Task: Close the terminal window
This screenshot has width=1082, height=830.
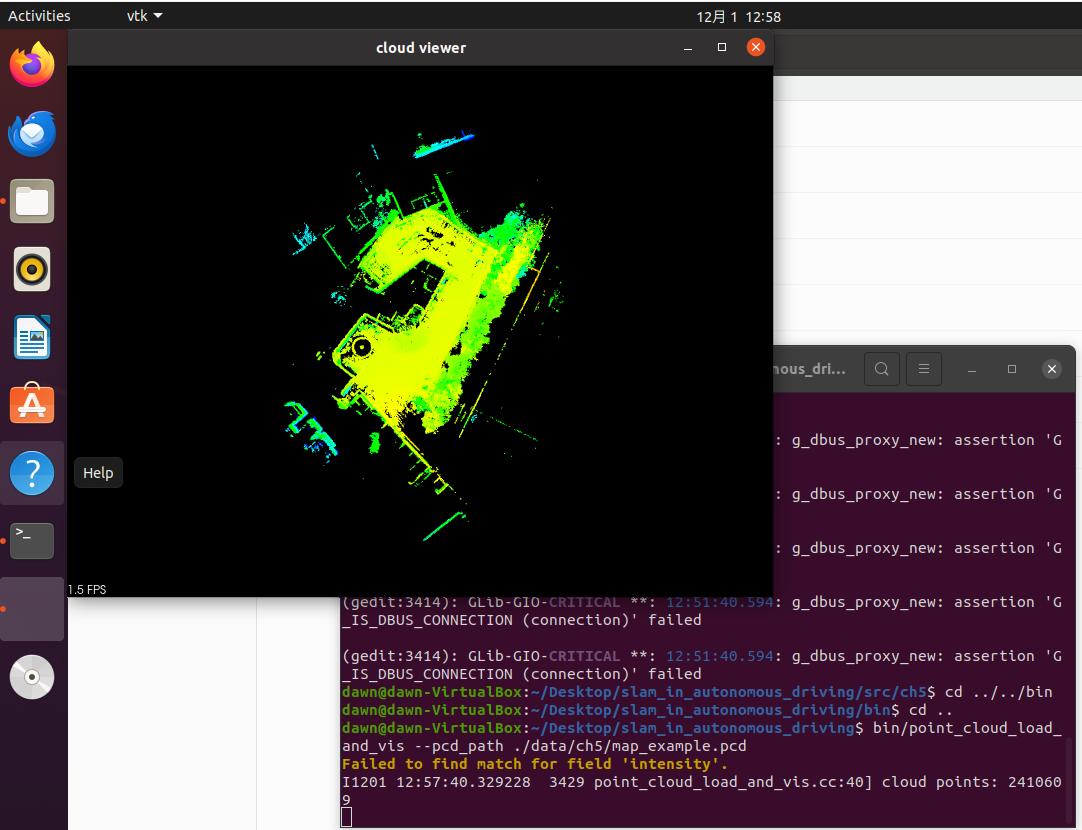Action: tap(1052, 369)
